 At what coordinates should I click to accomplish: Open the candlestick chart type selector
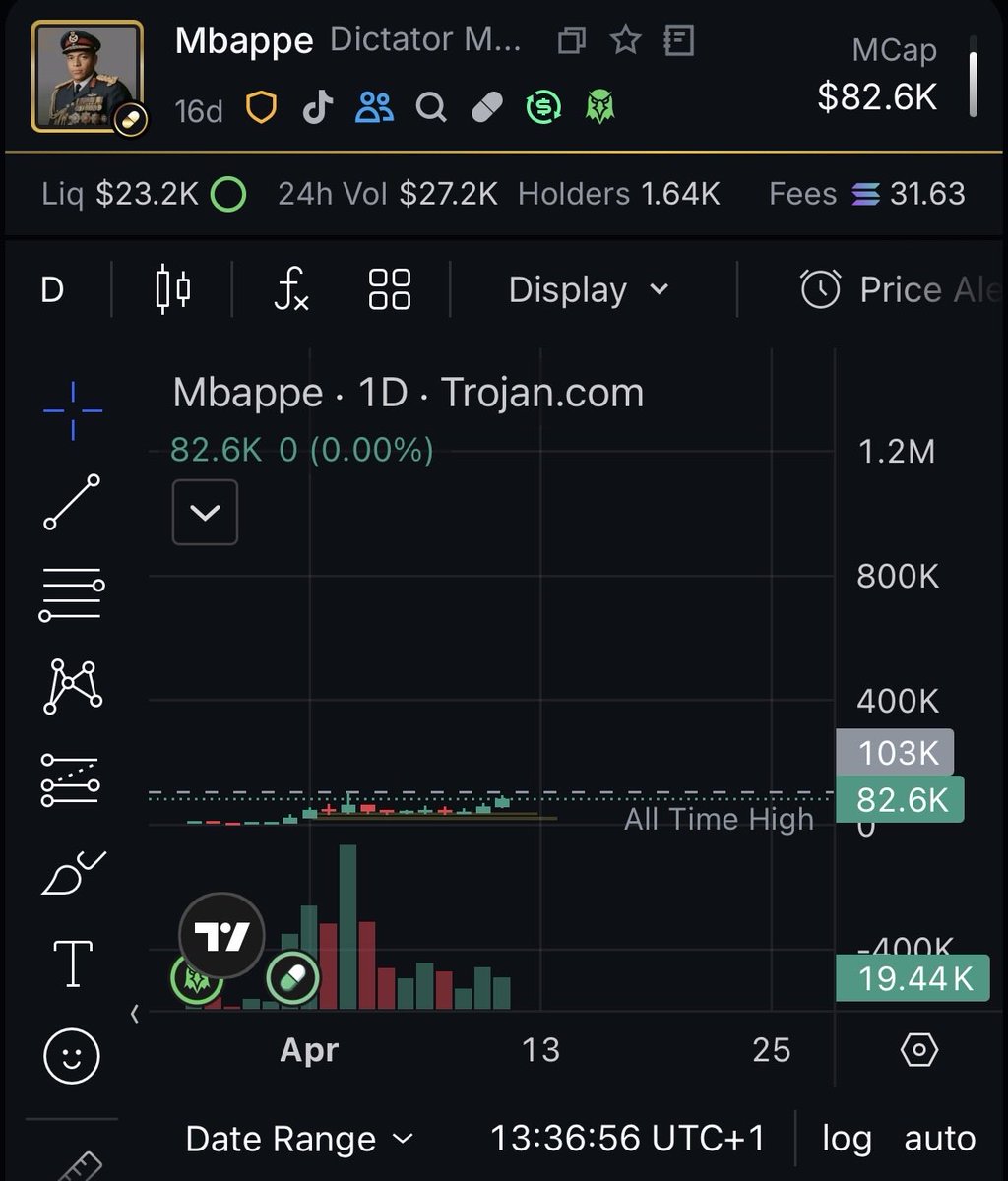point(173,289)
